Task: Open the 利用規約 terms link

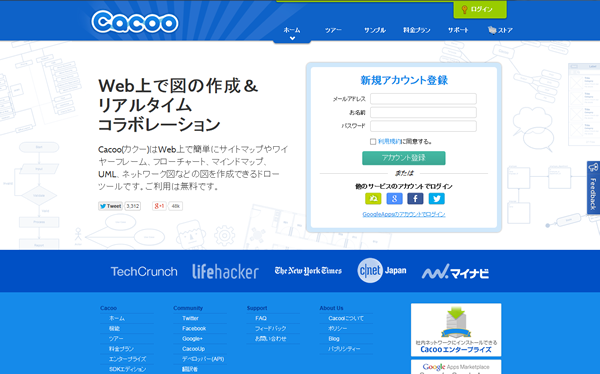Action: coord(389,142)
